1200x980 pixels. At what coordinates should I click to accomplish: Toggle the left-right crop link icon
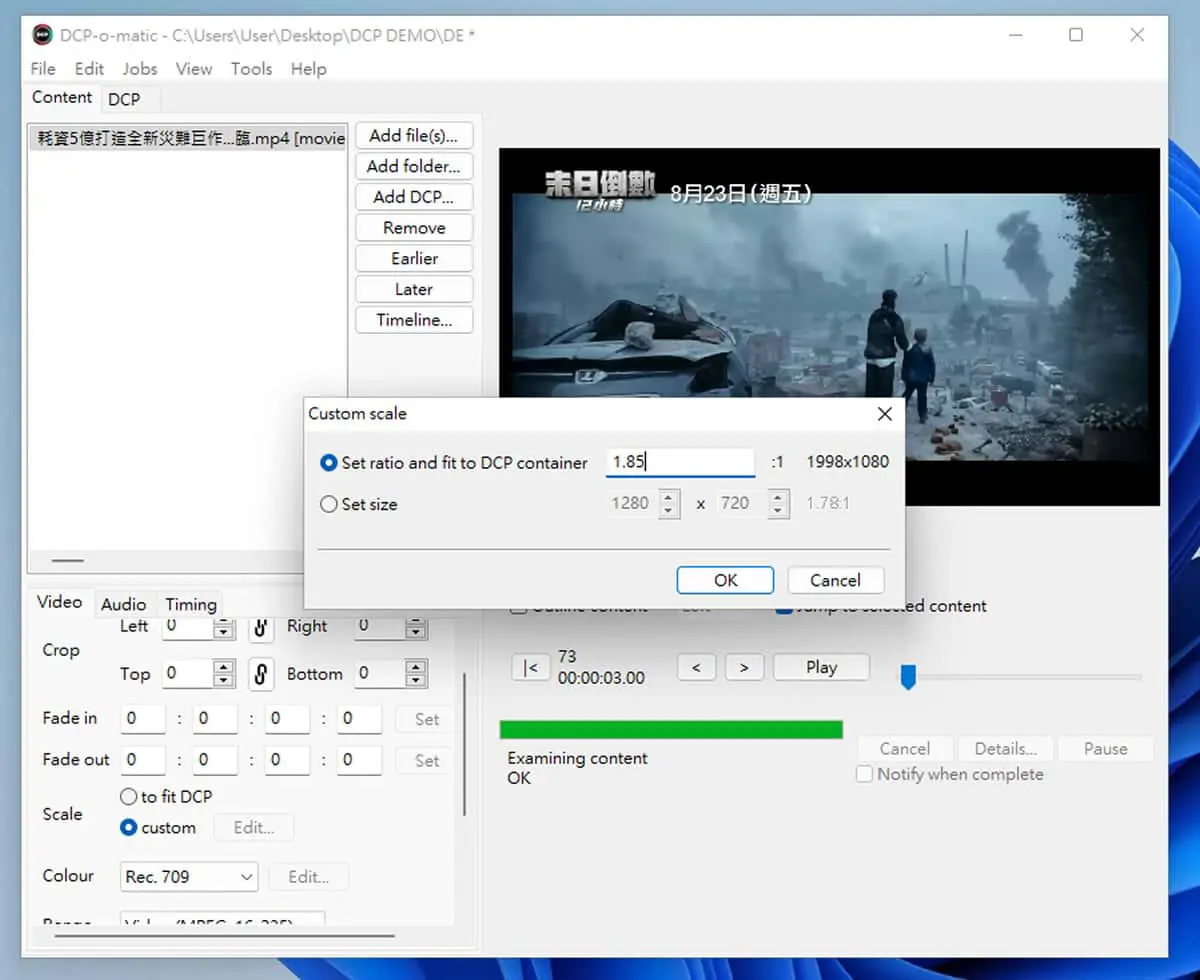click(260, 628)
